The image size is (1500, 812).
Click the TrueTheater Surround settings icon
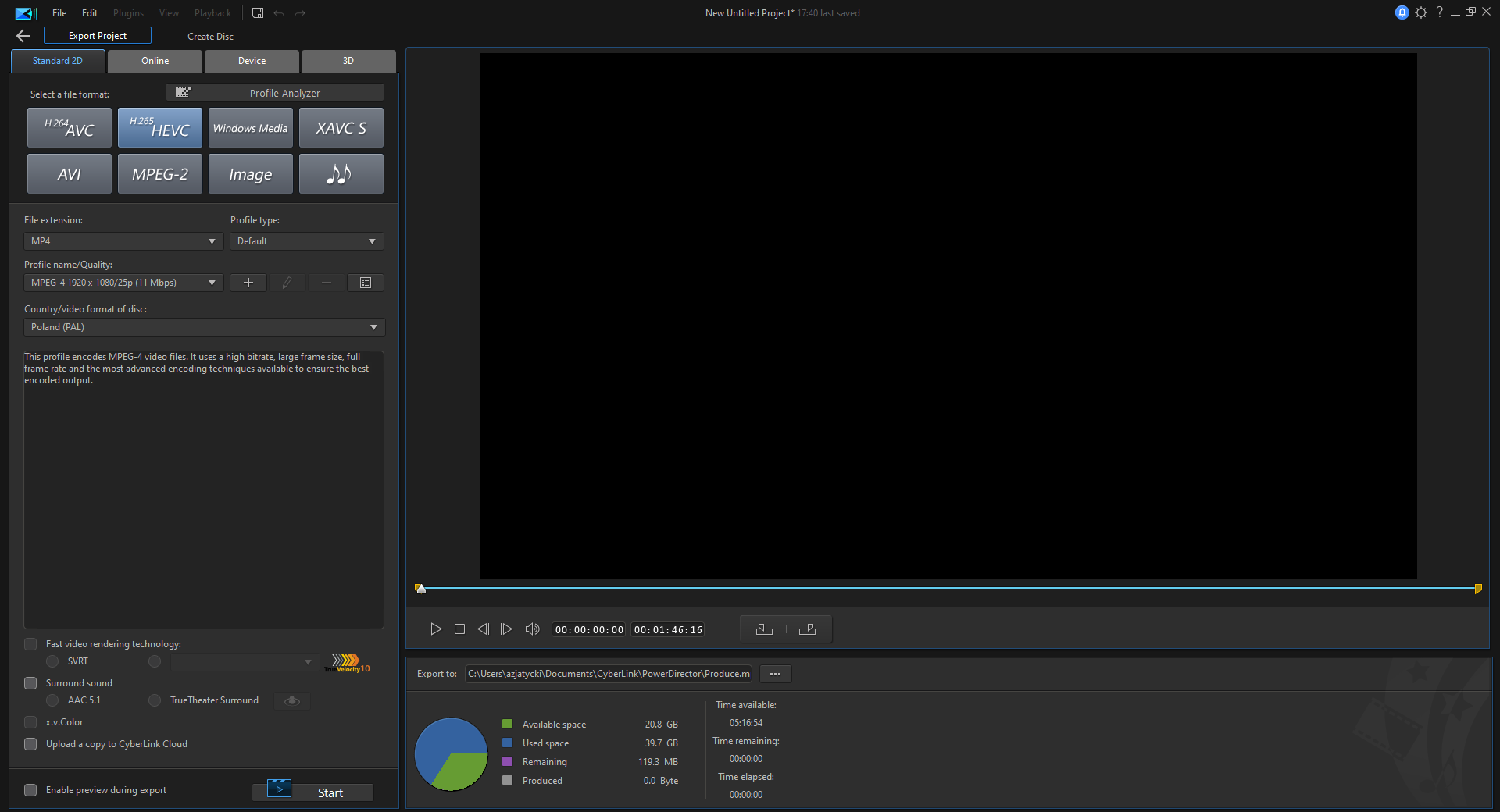click(292, 700)
